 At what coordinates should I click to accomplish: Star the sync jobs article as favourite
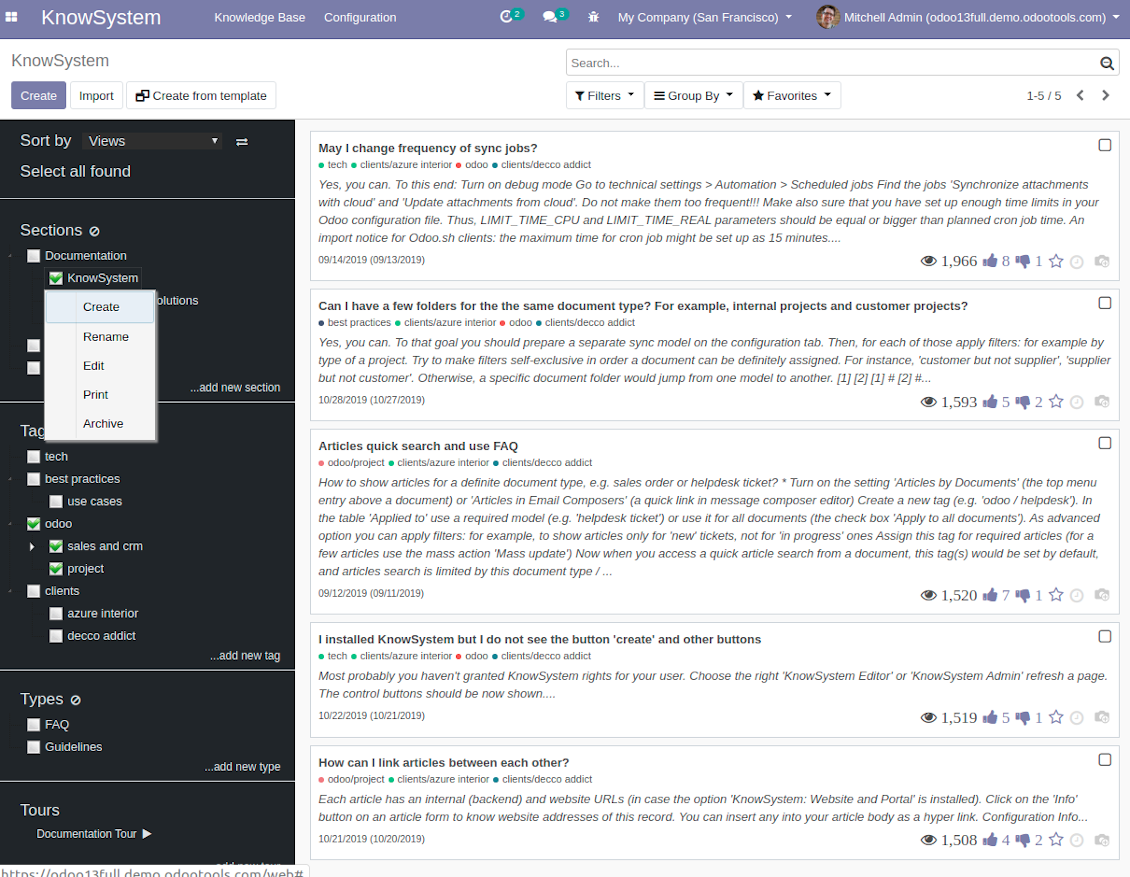pos(1056,261)
